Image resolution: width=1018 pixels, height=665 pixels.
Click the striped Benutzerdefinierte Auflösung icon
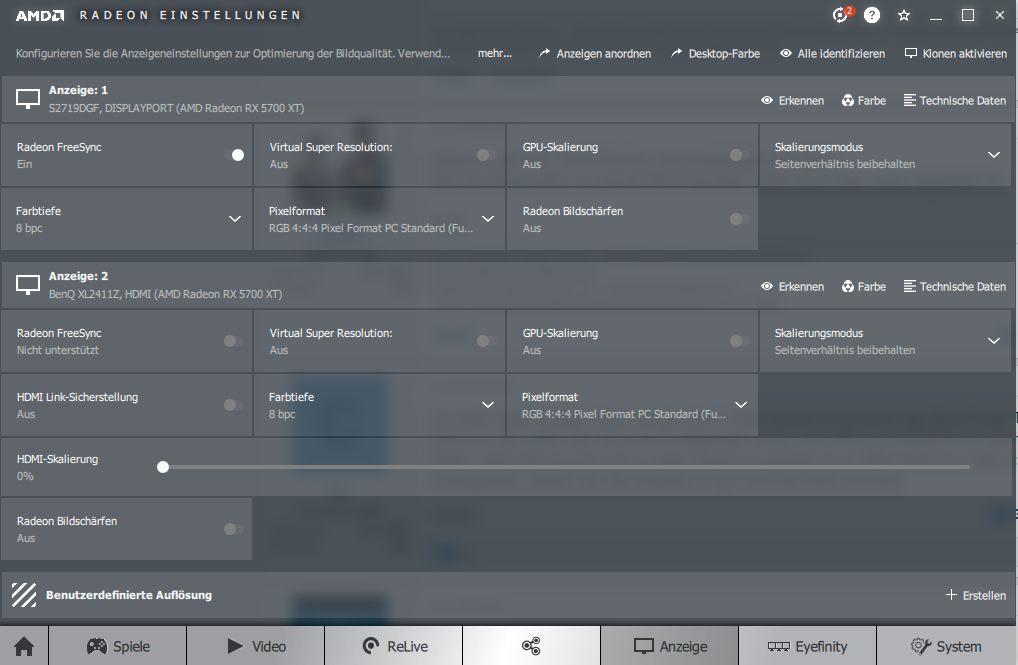click(24, 595)
